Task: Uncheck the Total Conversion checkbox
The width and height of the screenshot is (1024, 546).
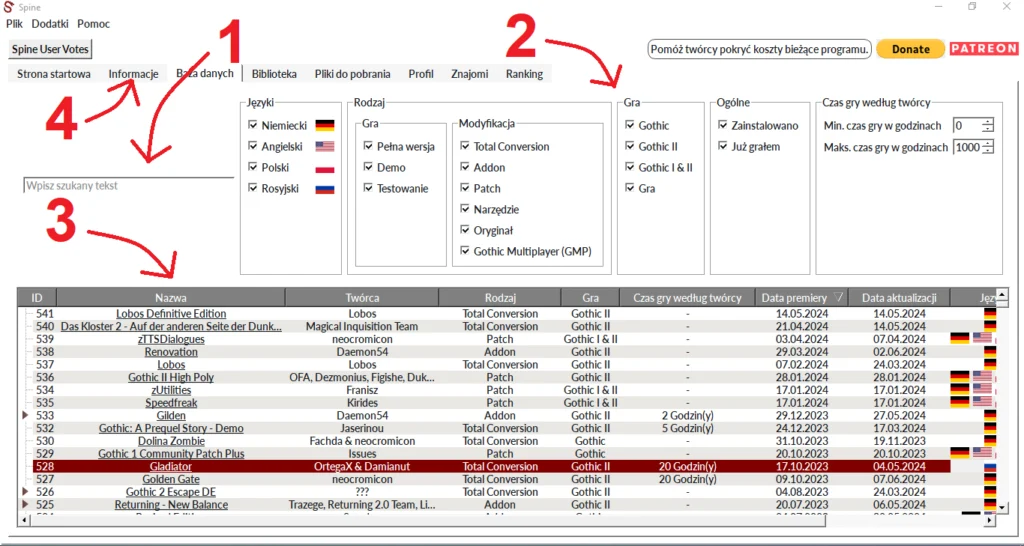Action: coord(465,146)
